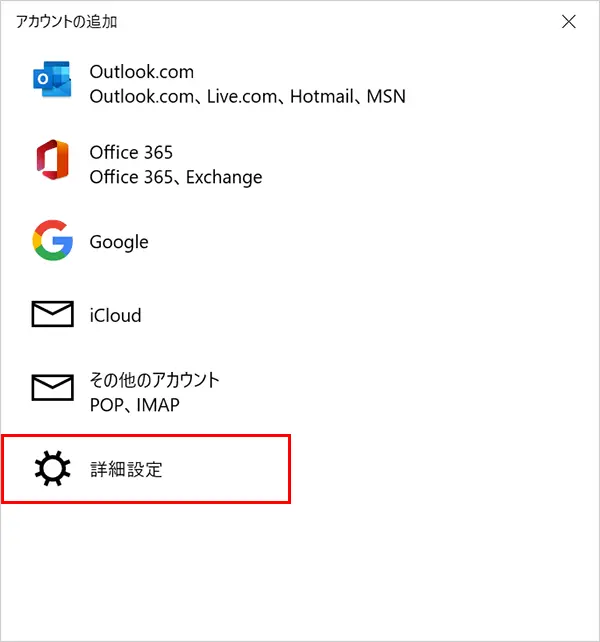
Task: Click the text Outlook.com、Live.com、Hotmail、MSN
Action: [x=247, y=97]
